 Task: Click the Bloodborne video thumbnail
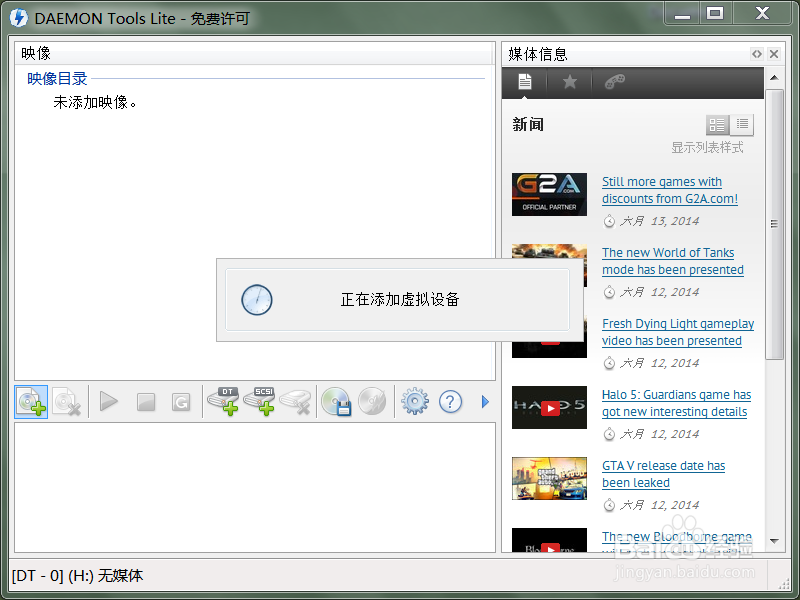pyautogui.click(x=549, y=540)
